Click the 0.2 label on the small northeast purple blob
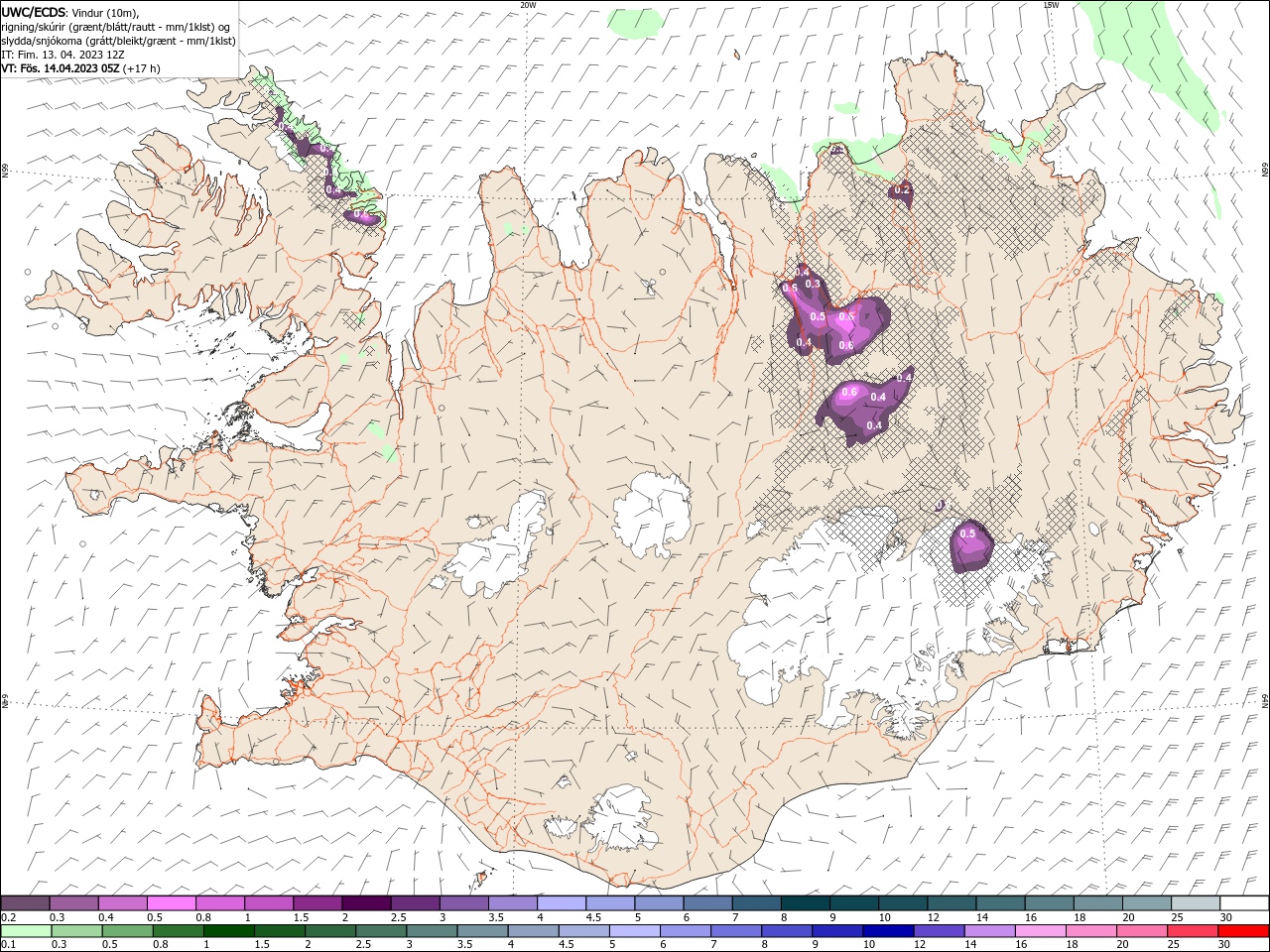Image resolution: width=1270 pixels, height=952 pixels. tap(902, 189)
